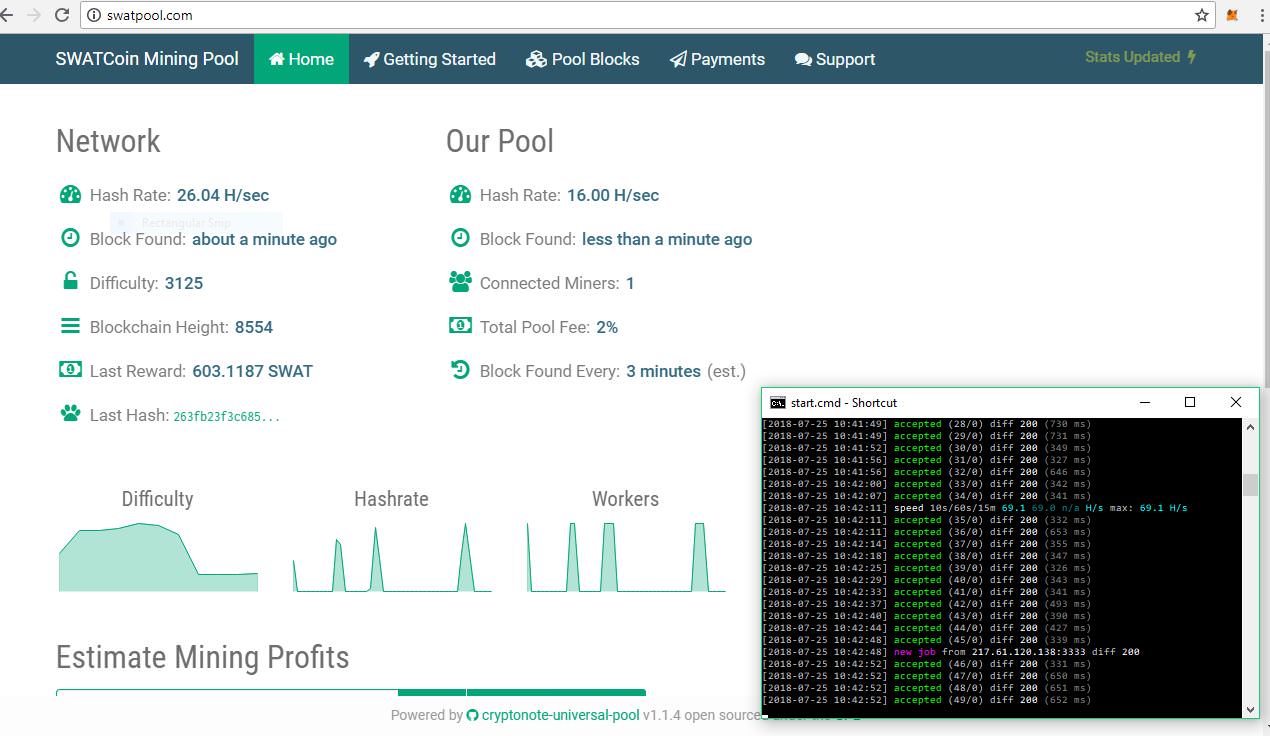The image size is (1270, 736).
Task: Click the Difficulty chart
Action: tap(158, 556)
